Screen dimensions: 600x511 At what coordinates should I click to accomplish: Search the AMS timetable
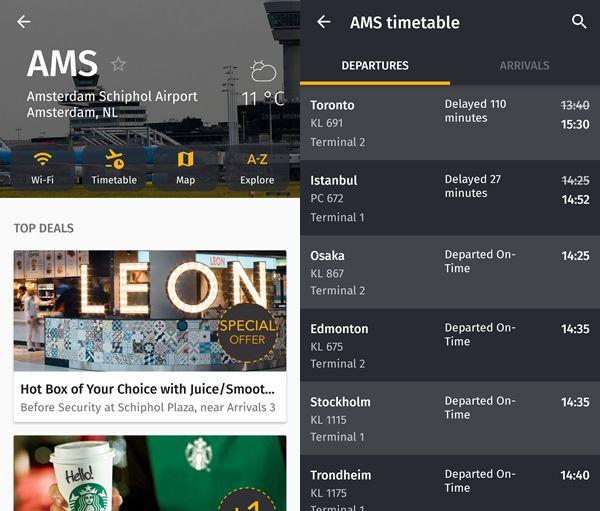[579, 22]
